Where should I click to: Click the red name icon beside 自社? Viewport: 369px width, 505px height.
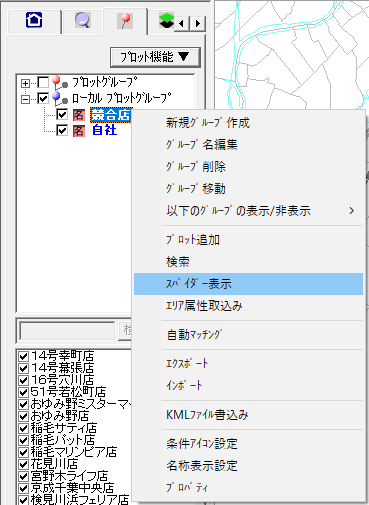[x=79, y=130]
